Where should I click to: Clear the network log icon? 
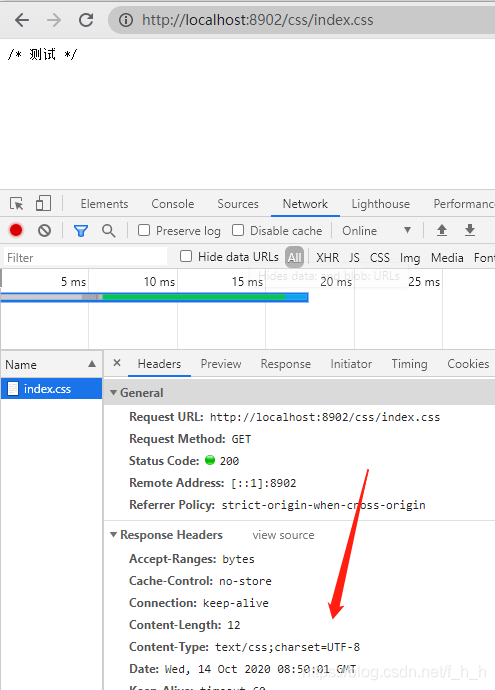44,230
